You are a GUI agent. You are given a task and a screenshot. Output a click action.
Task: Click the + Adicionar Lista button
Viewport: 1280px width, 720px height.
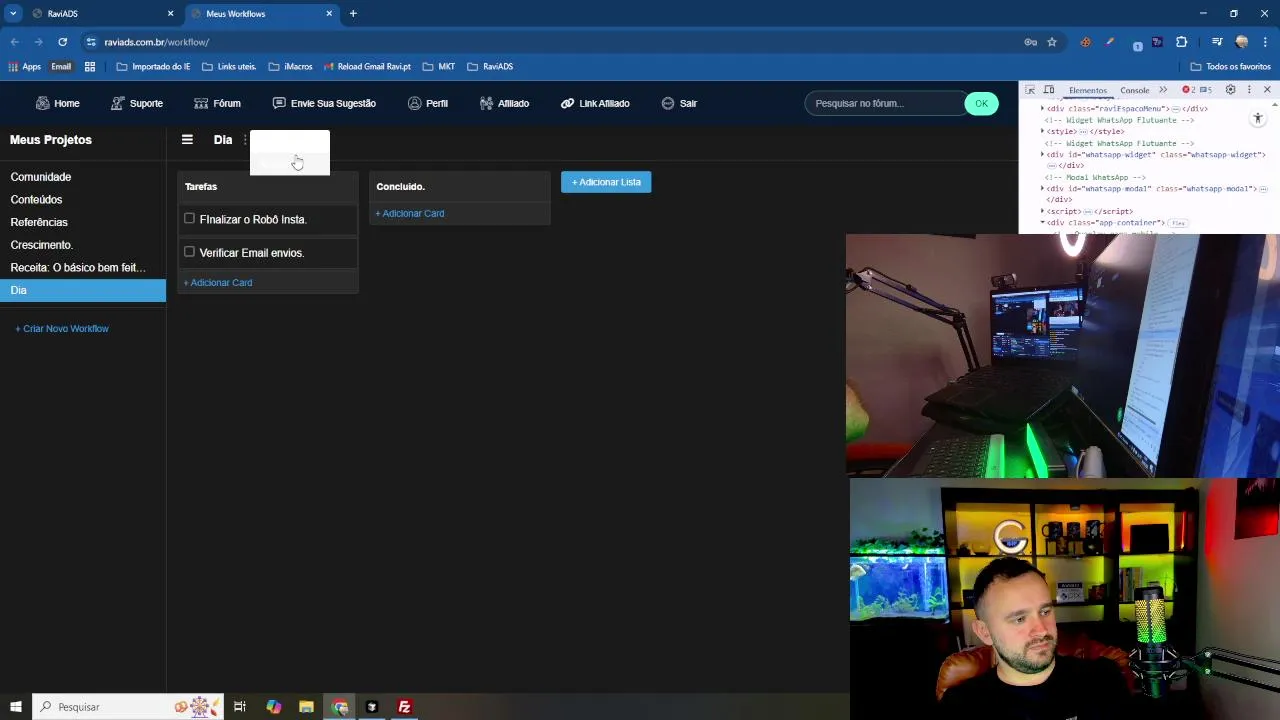point(606,182)
